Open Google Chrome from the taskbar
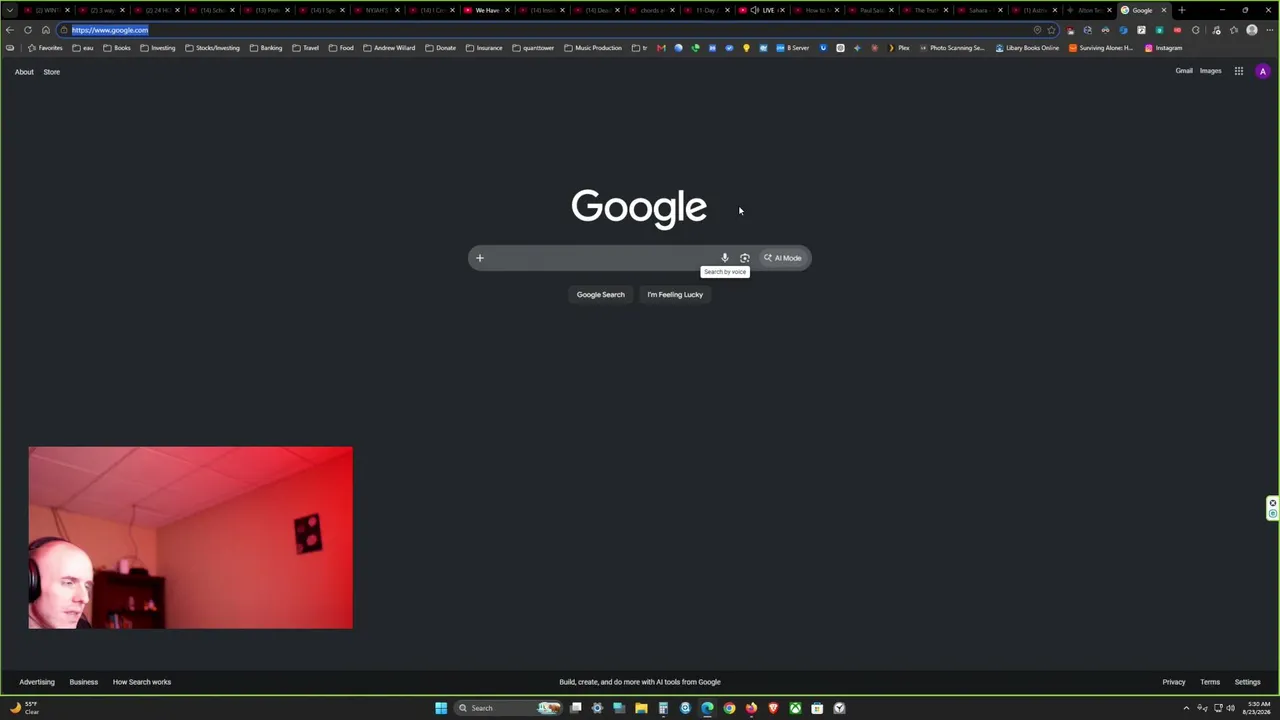 [729, 708]
